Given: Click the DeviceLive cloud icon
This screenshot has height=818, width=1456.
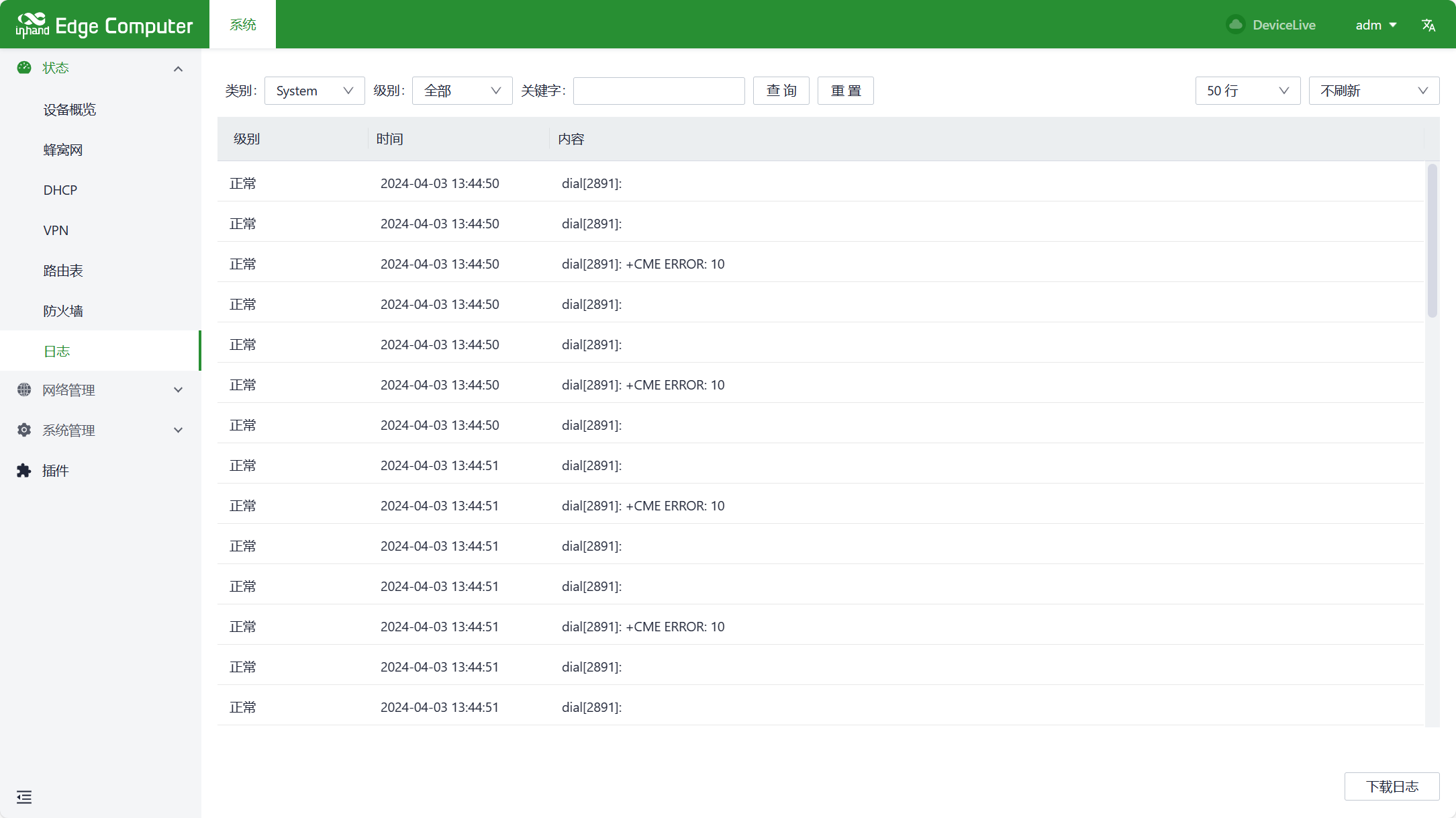Looking at the screenshot, I should [x=1235, y=25].
